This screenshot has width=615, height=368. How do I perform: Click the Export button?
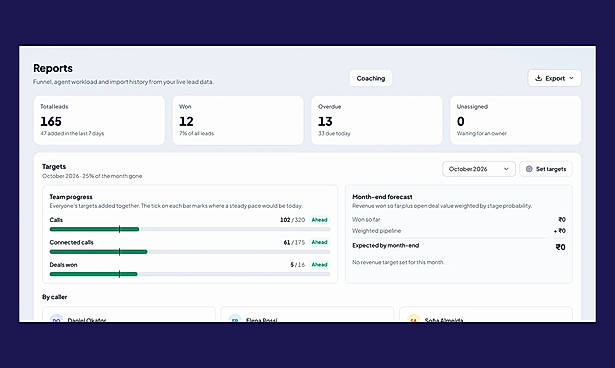click(554, 78)
